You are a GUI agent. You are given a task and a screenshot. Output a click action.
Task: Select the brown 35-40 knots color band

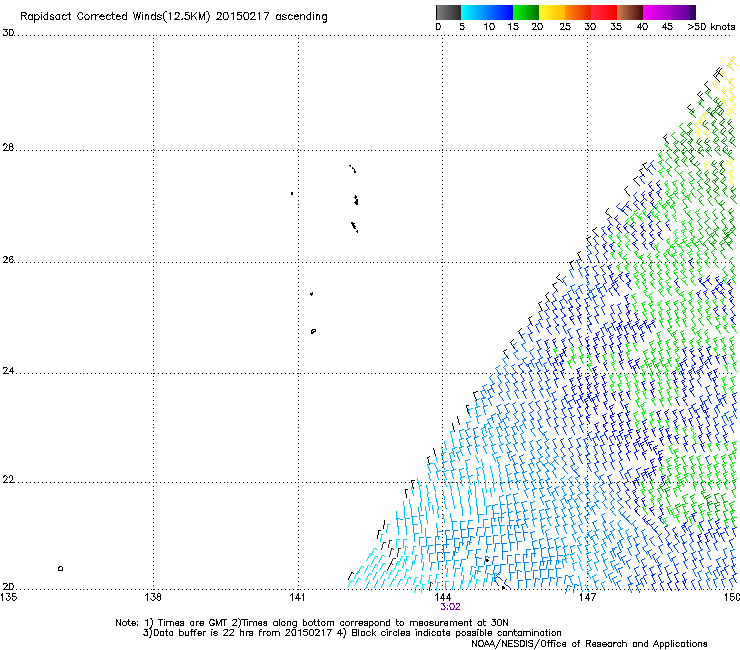point(630,12)
